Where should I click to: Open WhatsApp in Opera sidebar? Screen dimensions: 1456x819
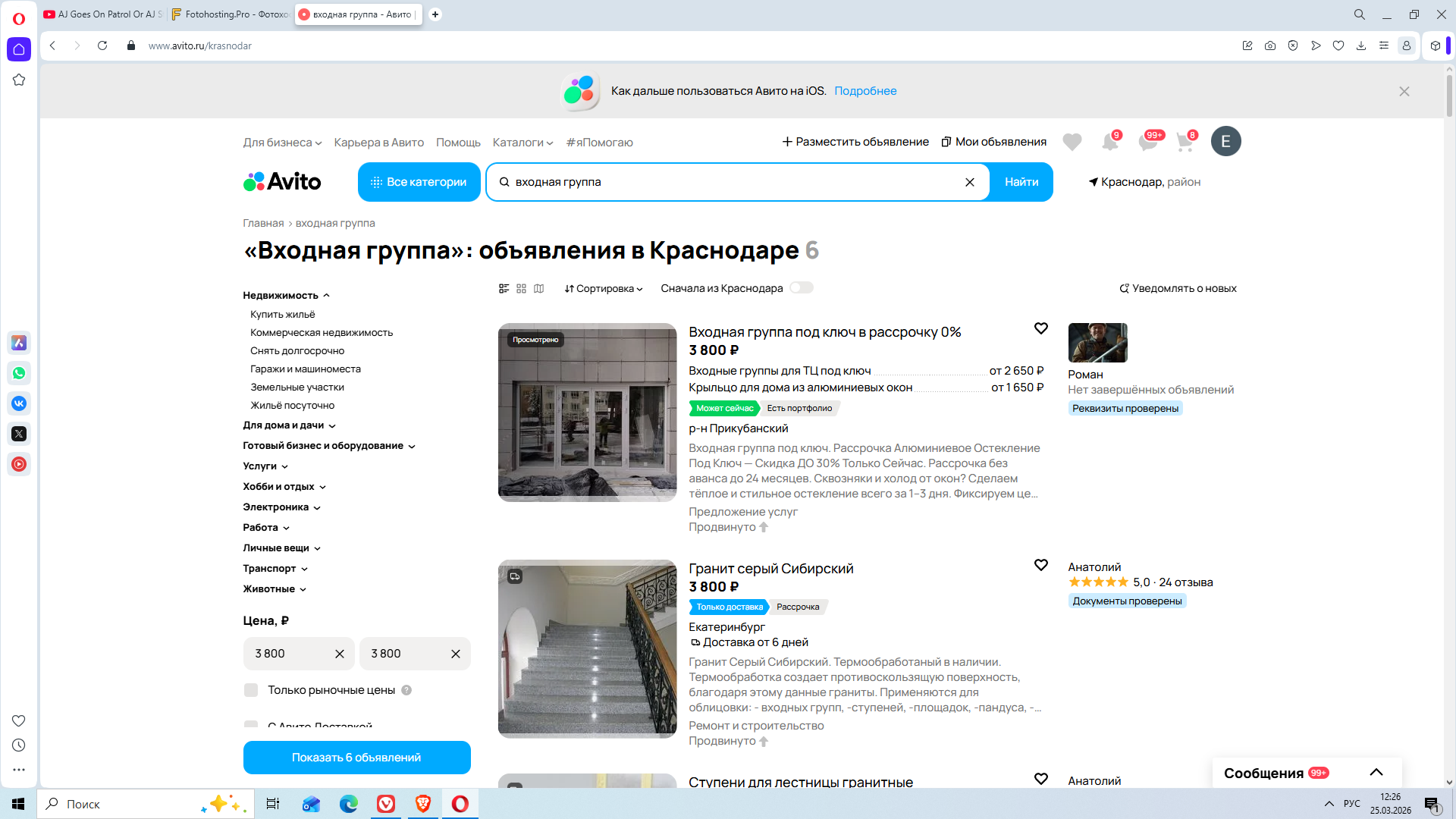pyautogui.click(x=19, y=373)
